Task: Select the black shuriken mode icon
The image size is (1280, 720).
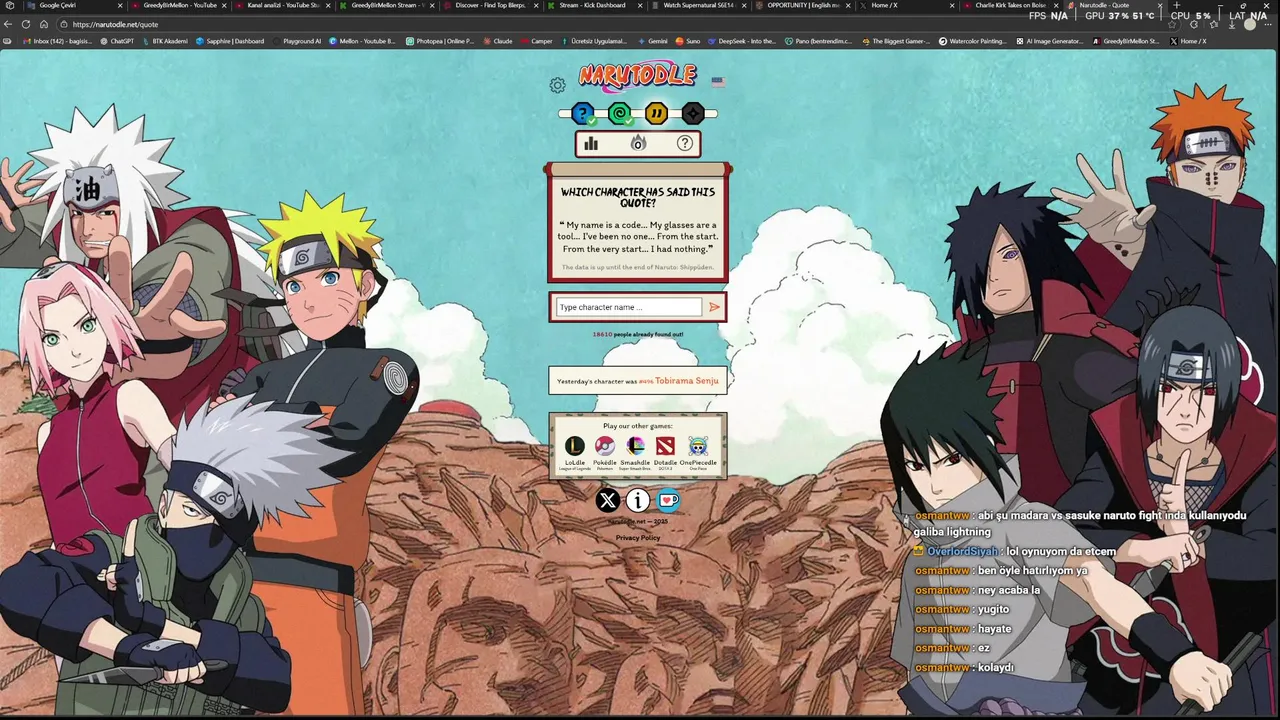Action: [x=693, y=114]
